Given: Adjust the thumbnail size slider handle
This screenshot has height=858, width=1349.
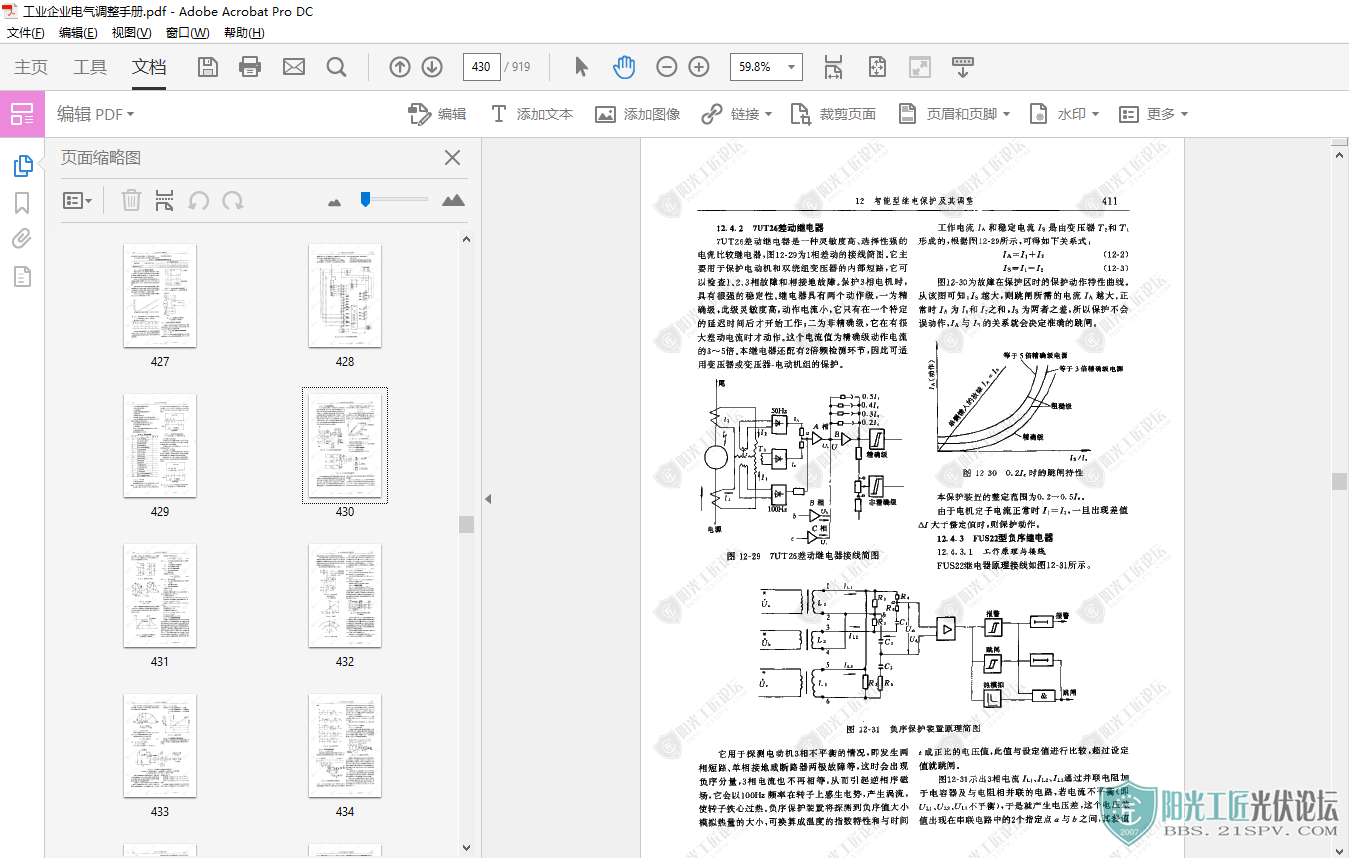Looking at the screenshot, I should coord(366,200).
